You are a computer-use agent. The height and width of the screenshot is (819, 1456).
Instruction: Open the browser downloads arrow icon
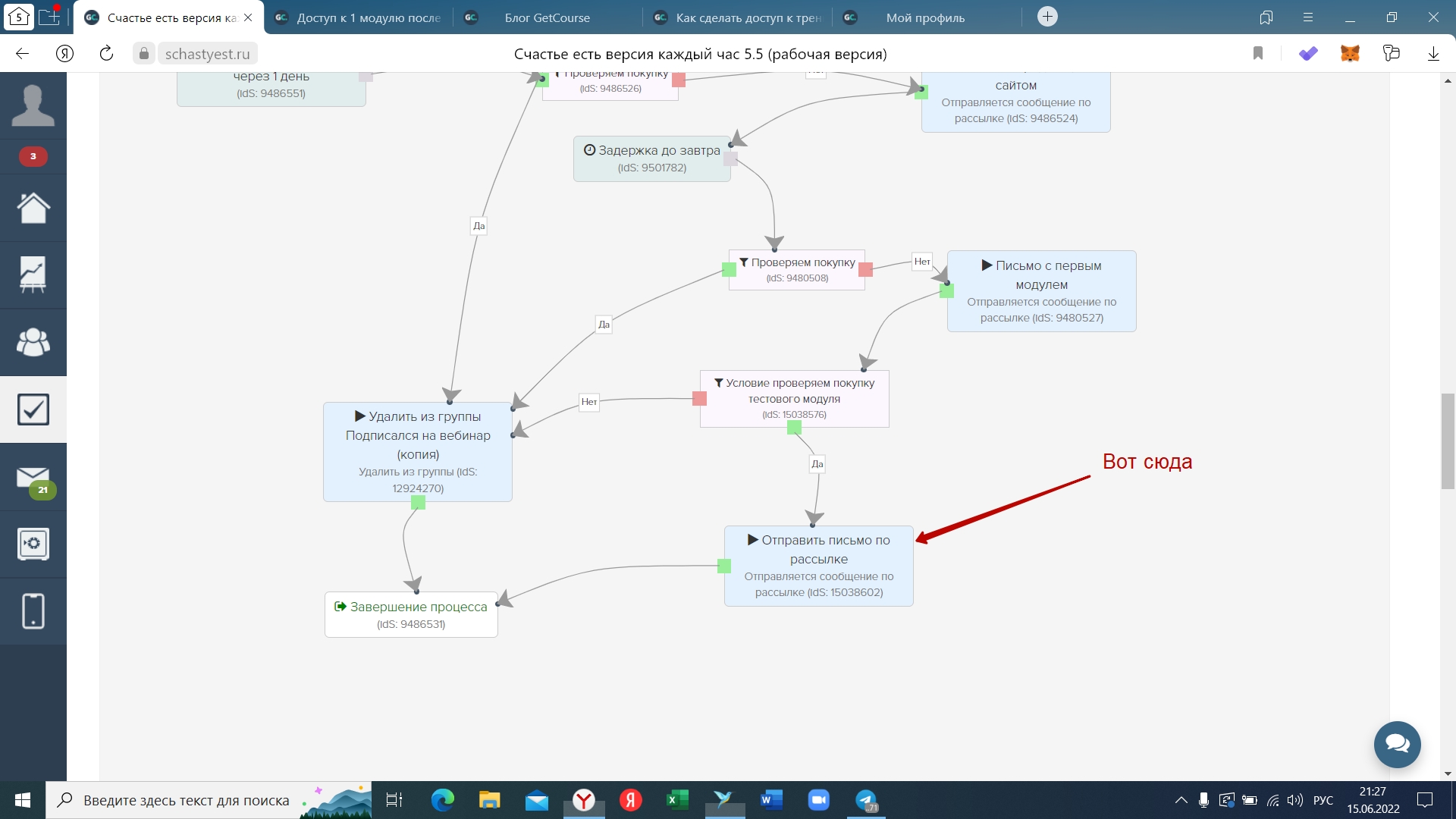(x=1432, y=54)
